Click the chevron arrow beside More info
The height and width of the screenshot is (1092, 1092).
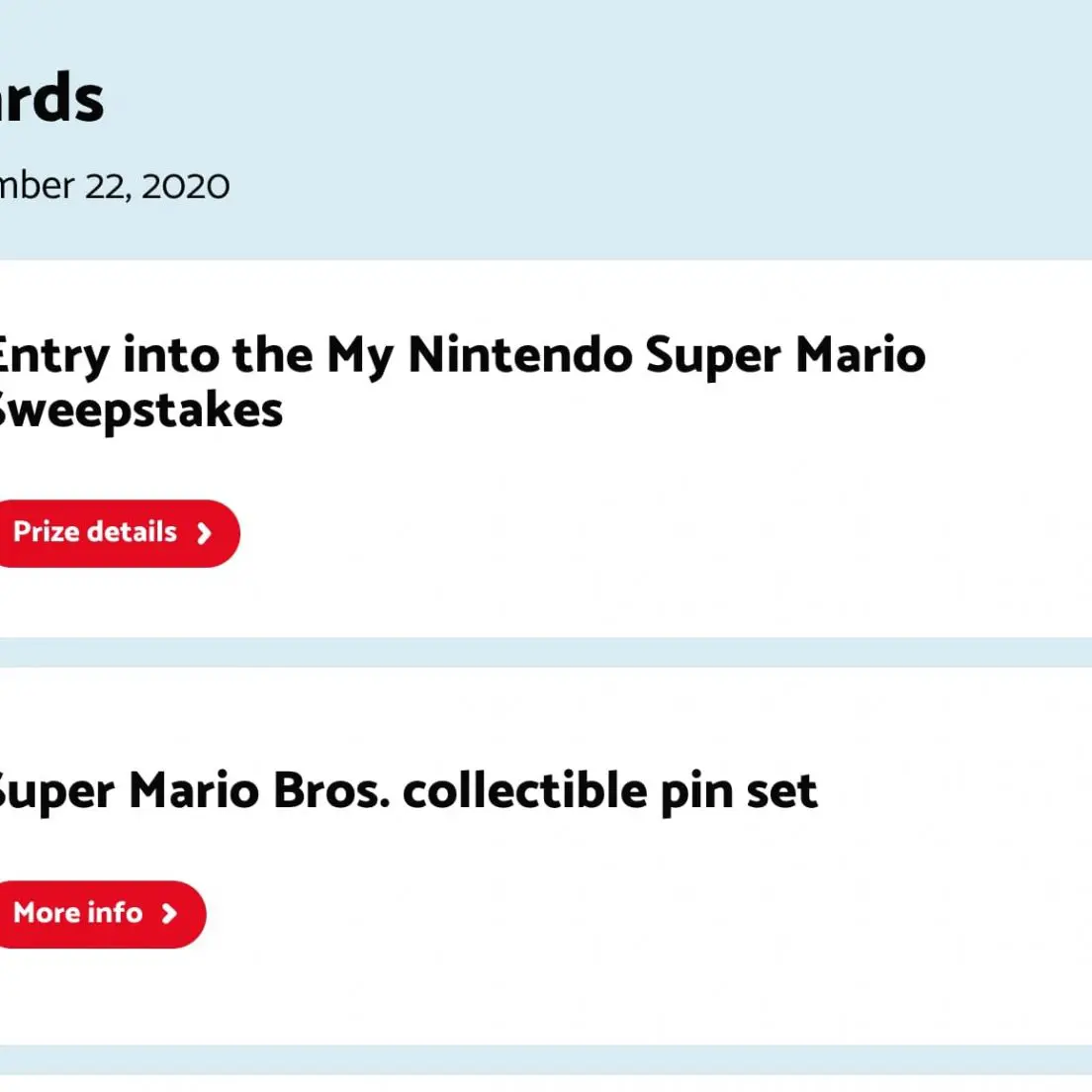click(x=169, y=914)
